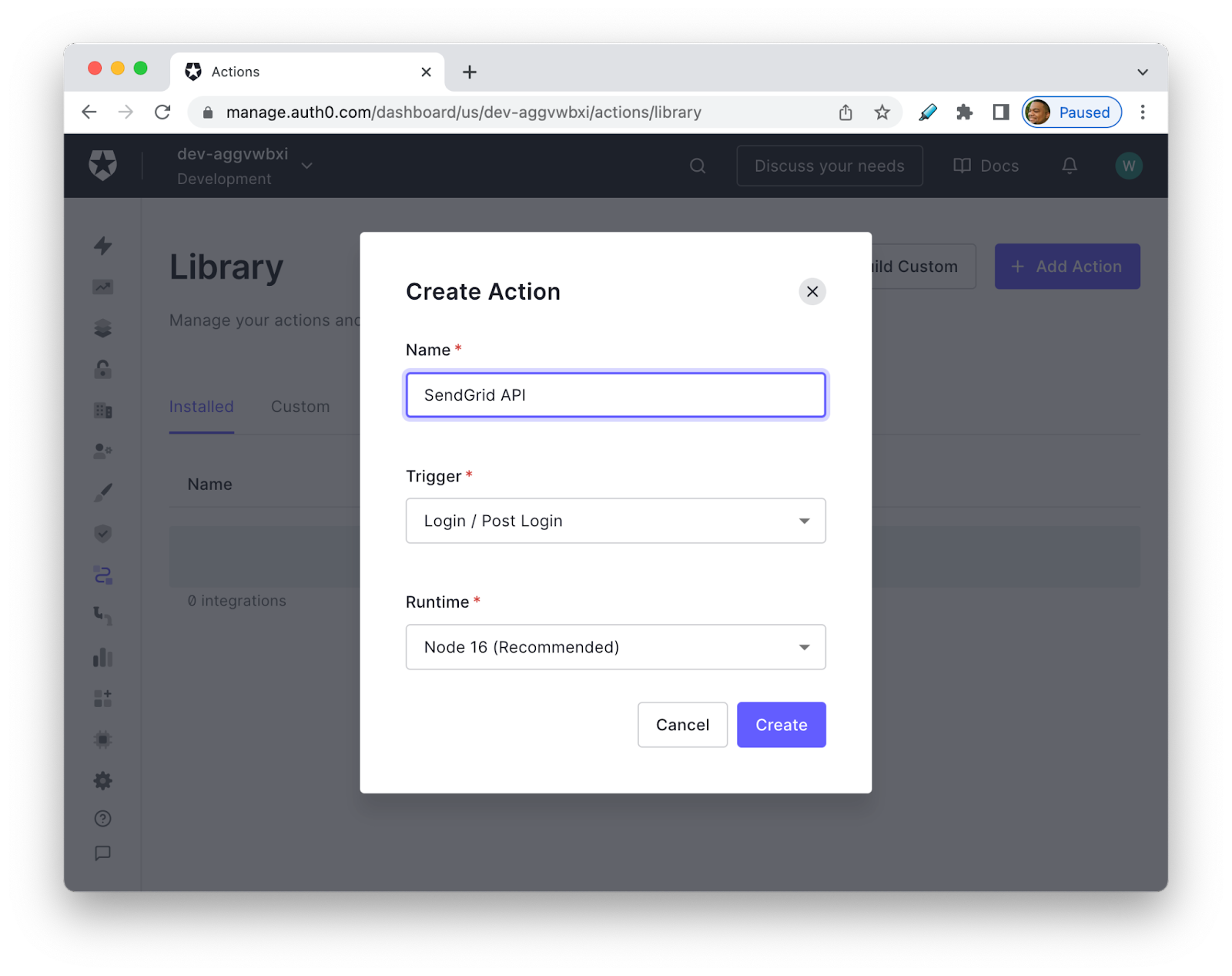Viewport: 1232px width, 976px height.
Task: Click Discuss your needs button
Action: [x=829, y=166]
